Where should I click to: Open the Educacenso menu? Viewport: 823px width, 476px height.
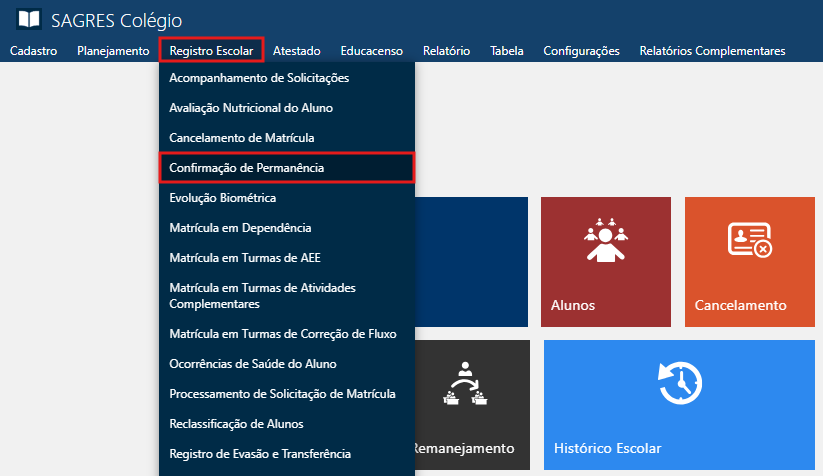click(371, 51)
